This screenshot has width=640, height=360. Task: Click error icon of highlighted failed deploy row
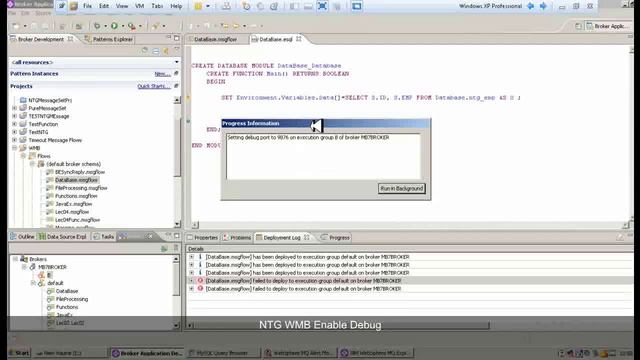(x=200, y=281)
